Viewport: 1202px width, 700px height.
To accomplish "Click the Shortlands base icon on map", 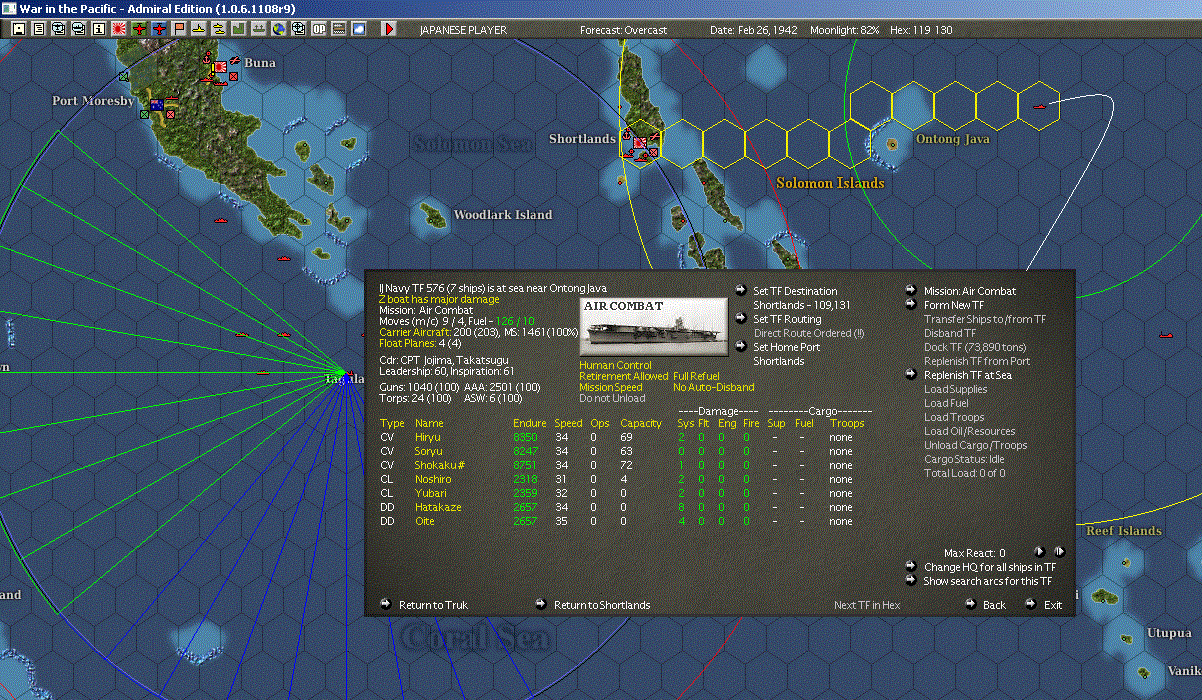I will [x=639, y=145].
